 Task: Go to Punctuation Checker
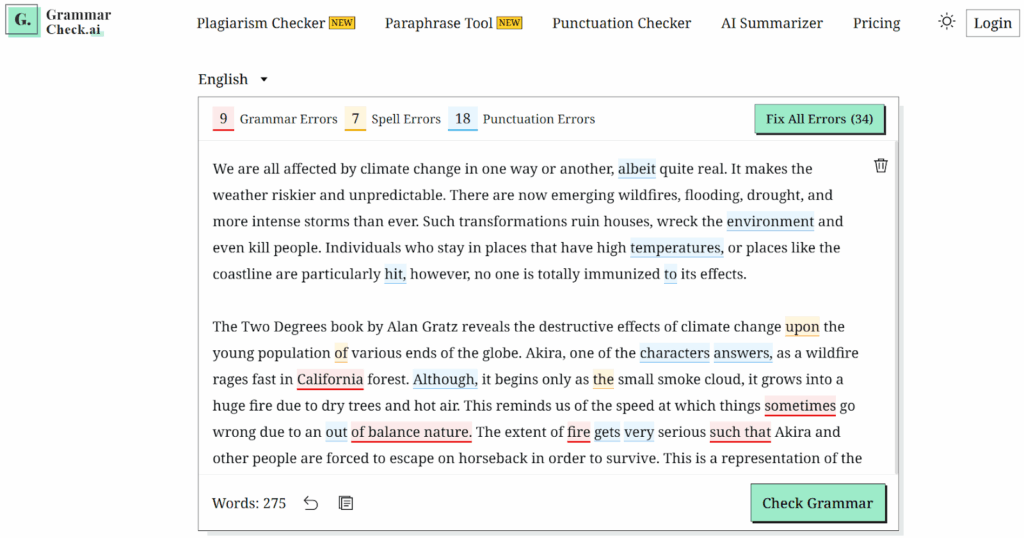point(621,23)
